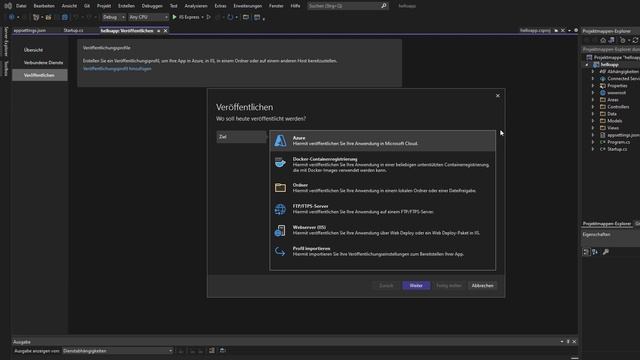Image resolution: width=640 pixels, height=360 pixels.
Task: Click the Zurück button
Action: 386,285
